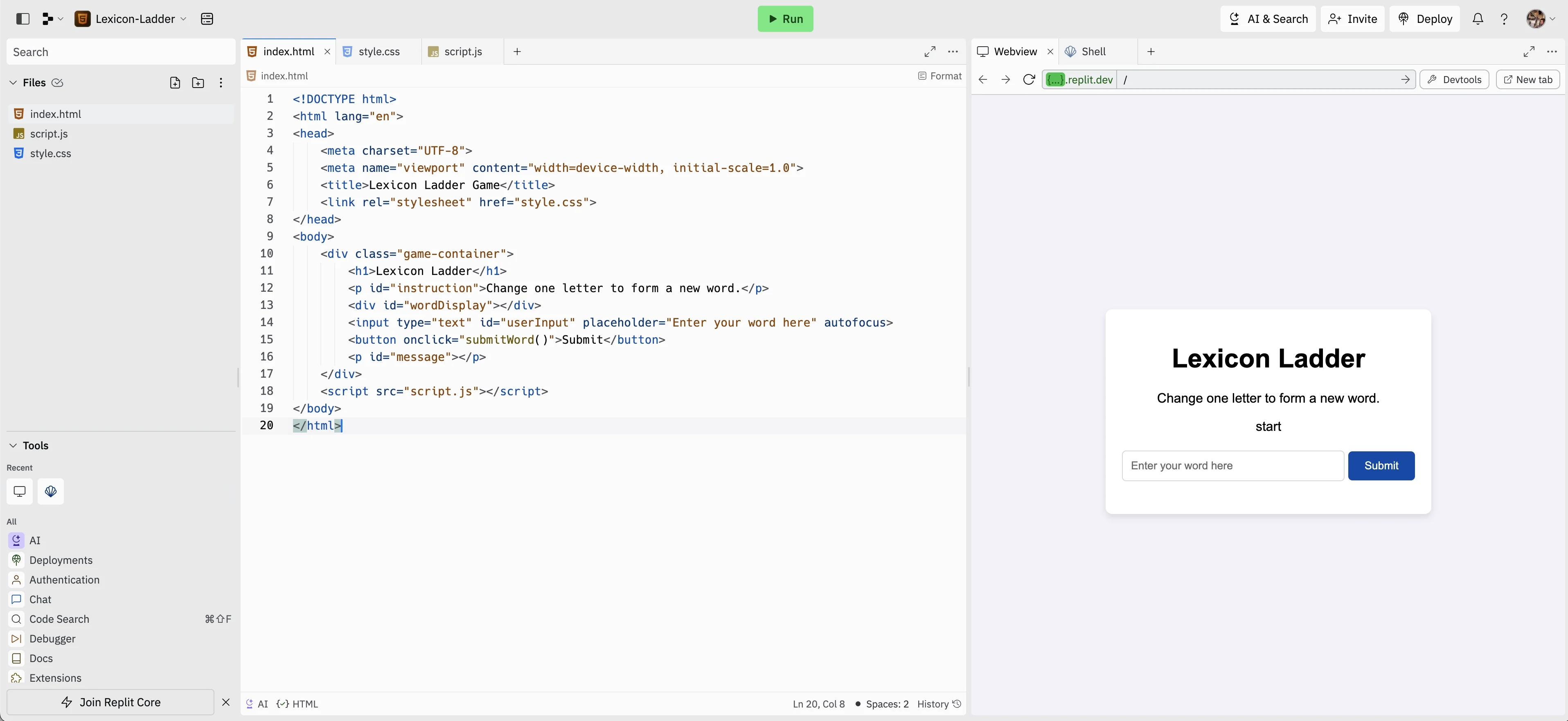Click the new folder icon

click(198, 83)
